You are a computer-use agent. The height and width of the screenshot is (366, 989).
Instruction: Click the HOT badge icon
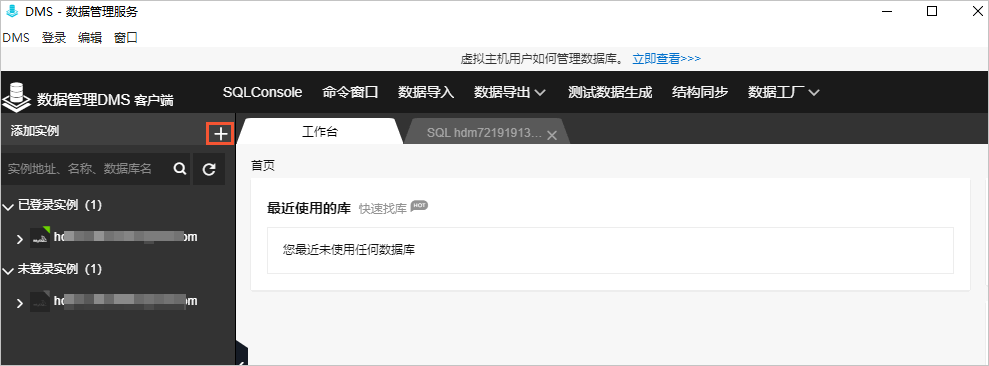click(419, 206)
